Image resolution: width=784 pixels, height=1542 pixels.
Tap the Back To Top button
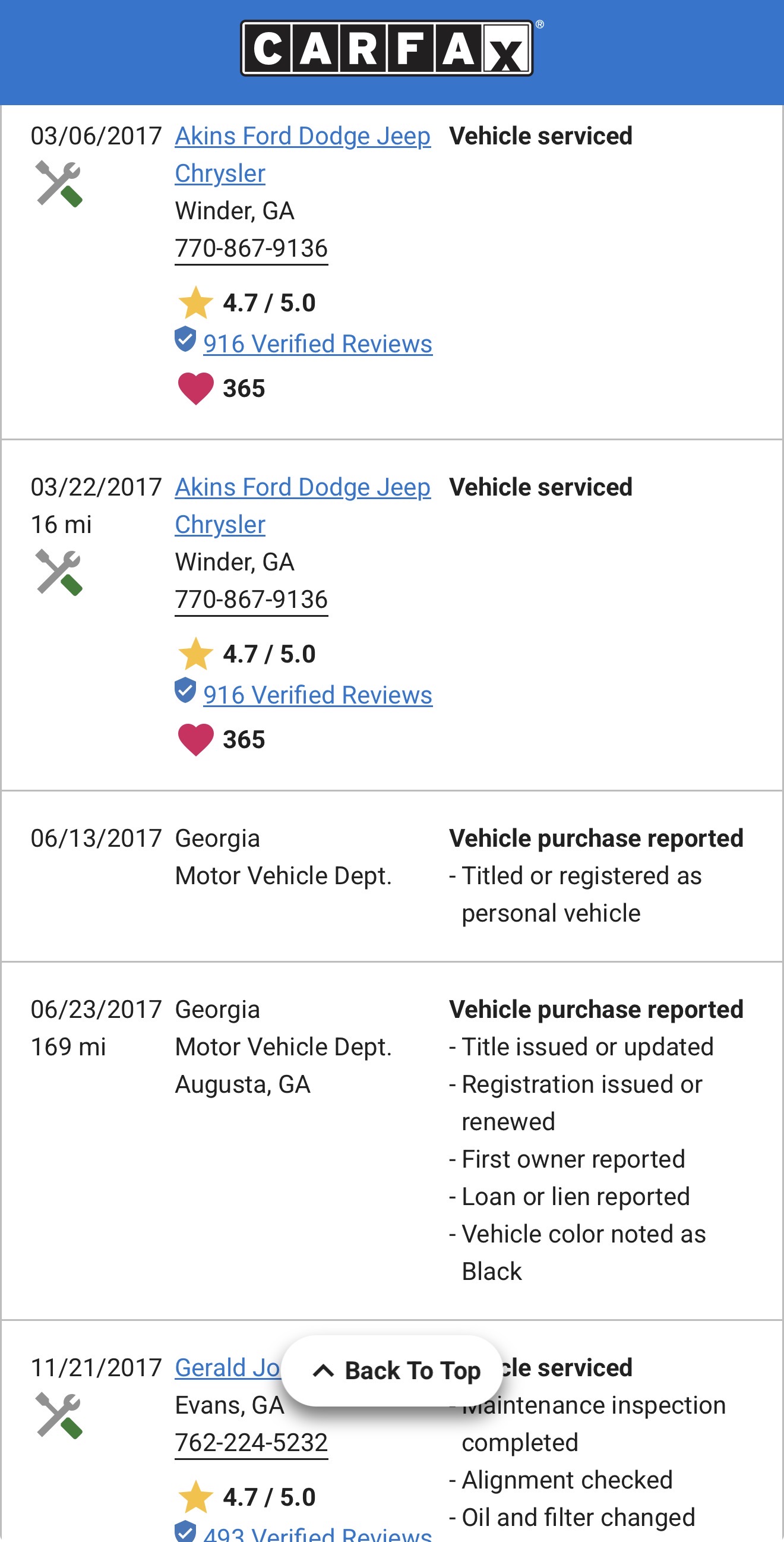[x=392, y=1370]
